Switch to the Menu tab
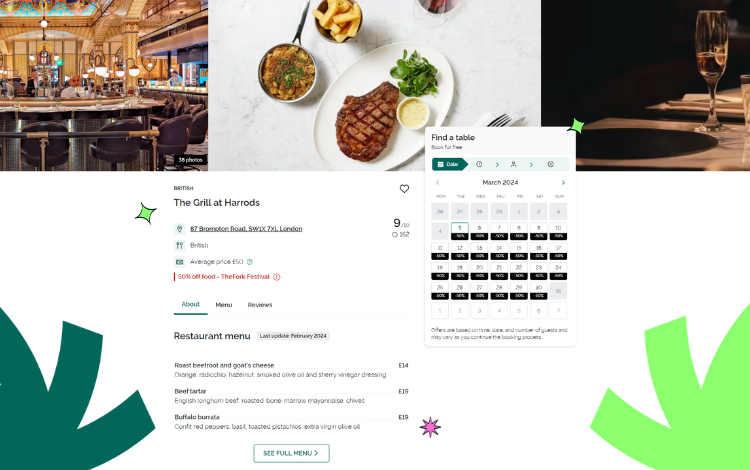The height and width of the screenshot is (470, 750). click(223, 305)
